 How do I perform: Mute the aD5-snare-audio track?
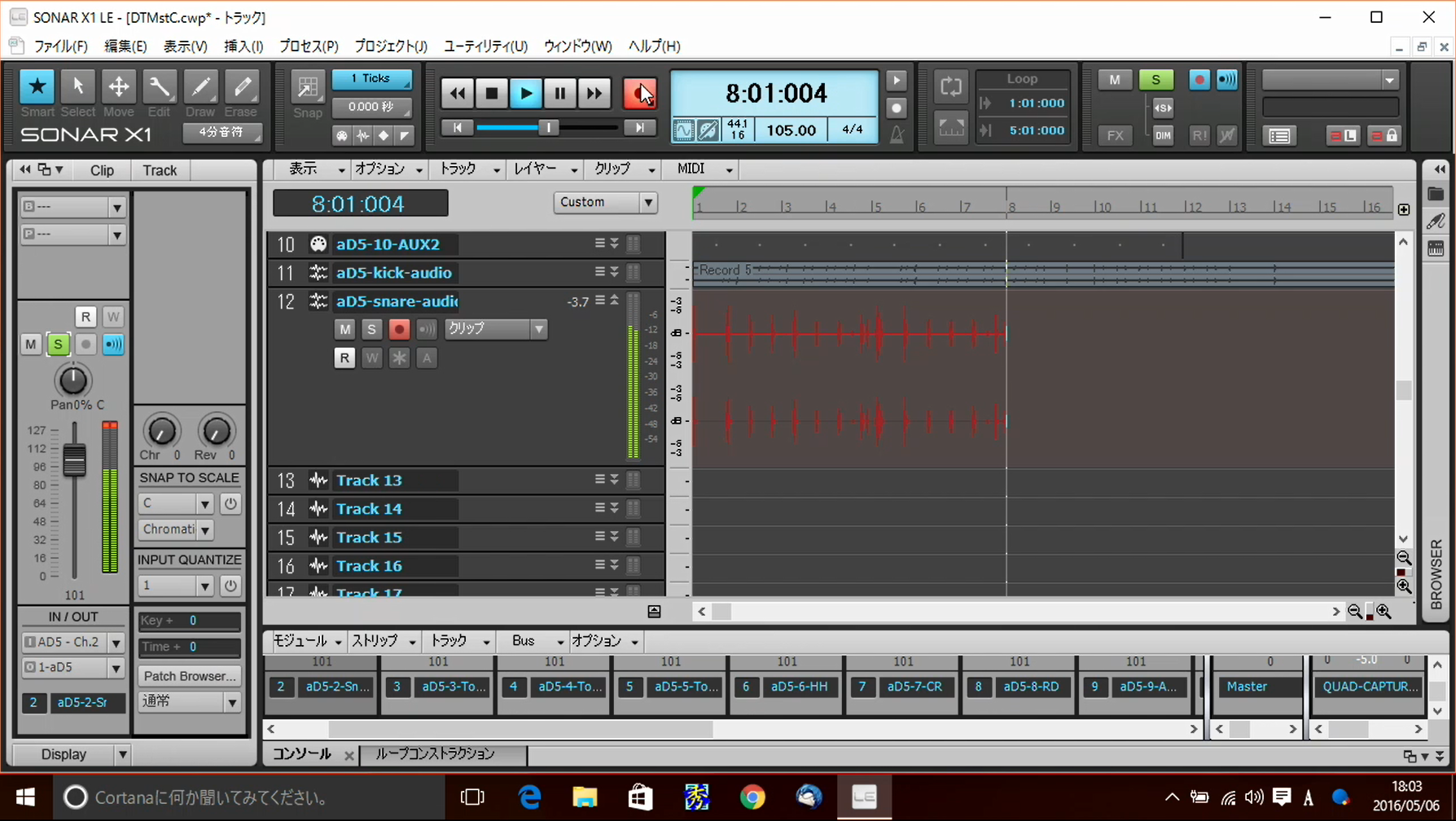tap(344, 329)
